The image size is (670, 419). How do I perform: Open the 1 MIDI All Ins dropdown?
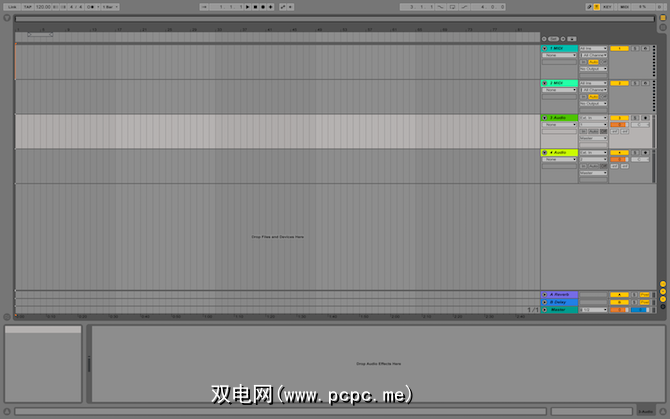coord(593,48)
